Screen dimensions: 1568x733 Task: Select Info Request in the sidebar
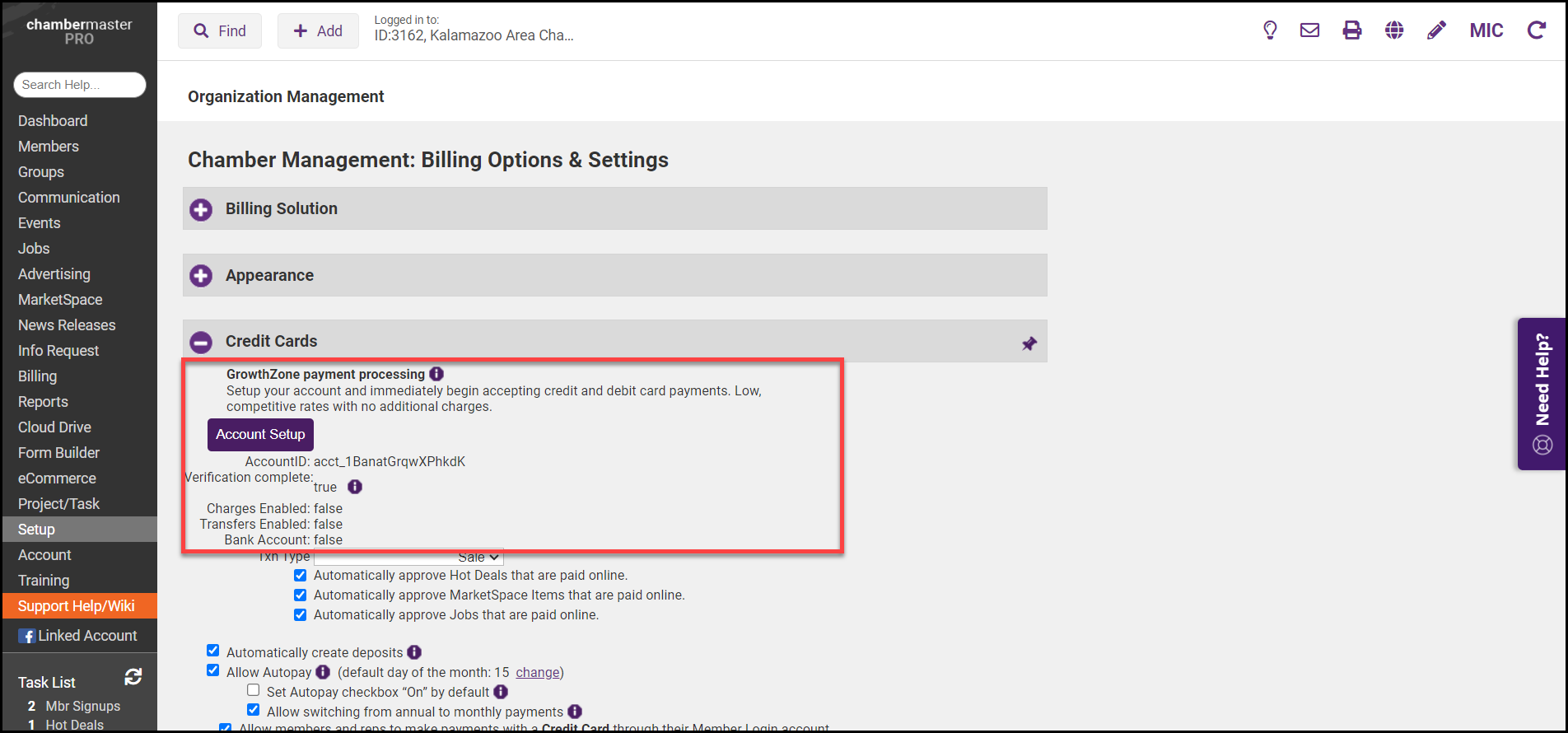58,351
